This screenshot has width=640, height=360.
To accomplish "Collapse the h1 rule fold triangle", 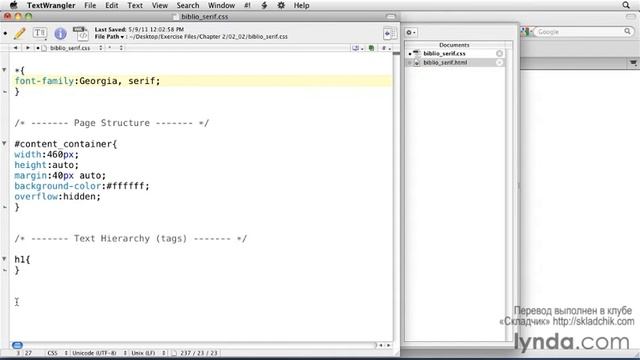I will 4,259.
